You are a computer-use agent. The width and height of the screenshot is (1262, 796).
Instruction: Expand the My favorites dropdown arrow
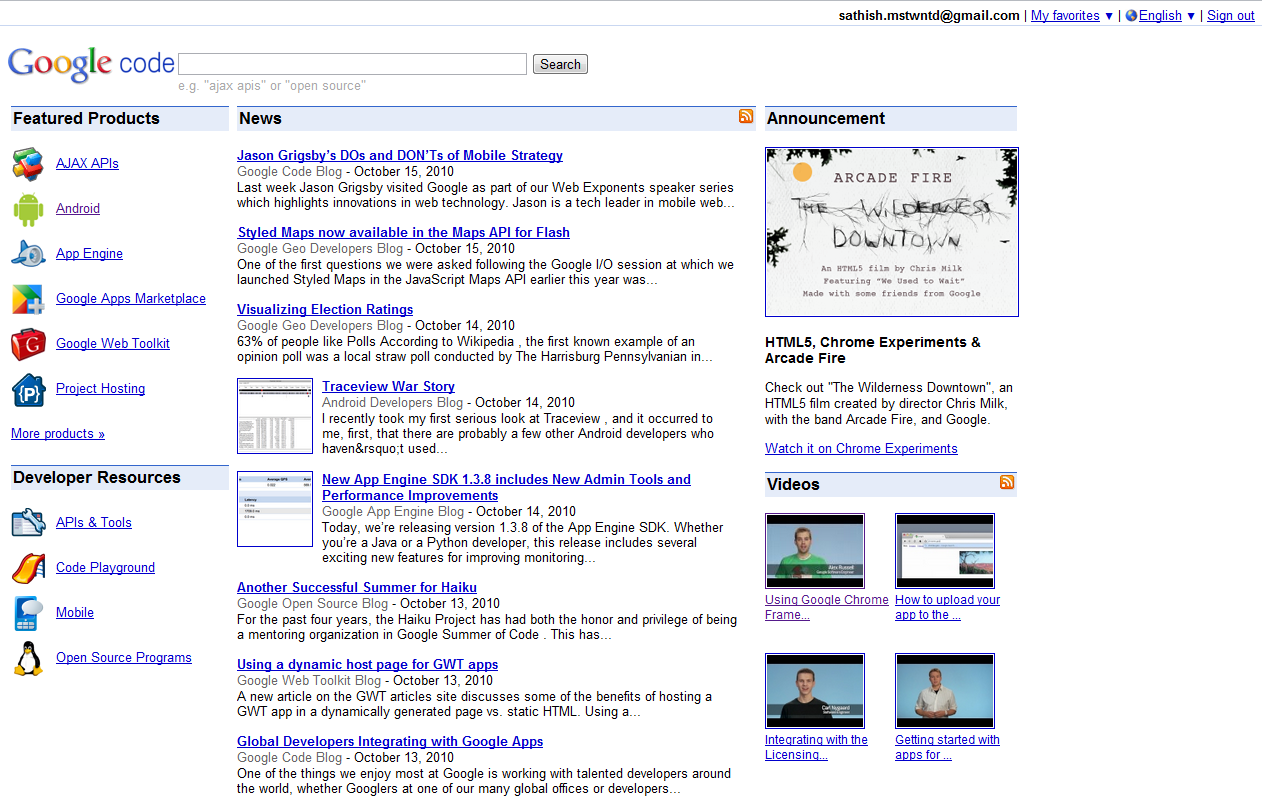1109,15
